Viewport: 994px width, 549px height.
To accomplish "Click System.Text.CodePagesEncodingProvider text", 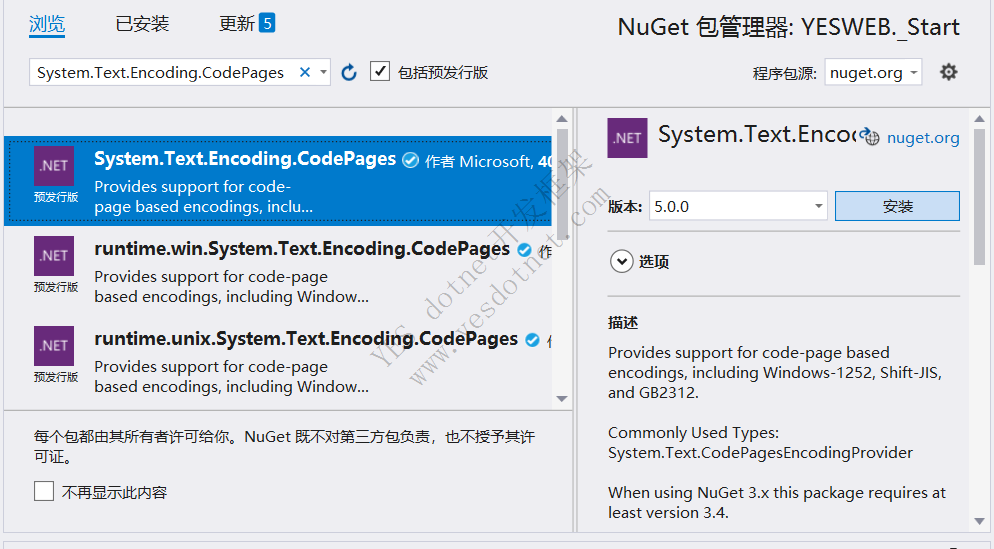I will (760, 453).
